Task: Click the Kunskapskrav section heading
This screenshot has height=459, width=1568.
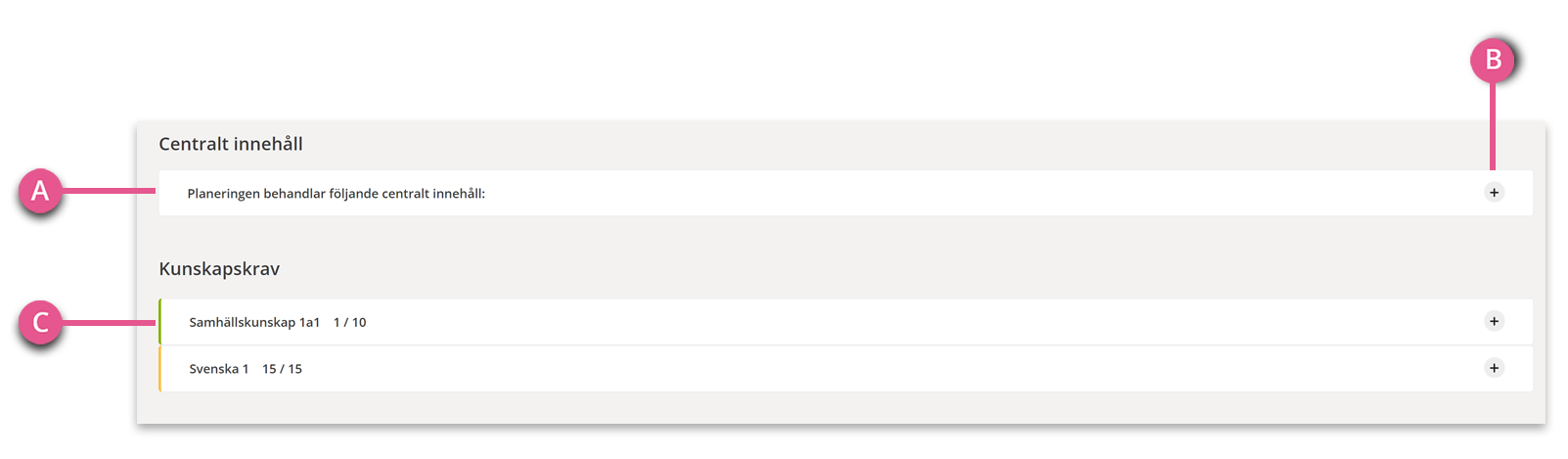Action: click(x=219, y=269)
